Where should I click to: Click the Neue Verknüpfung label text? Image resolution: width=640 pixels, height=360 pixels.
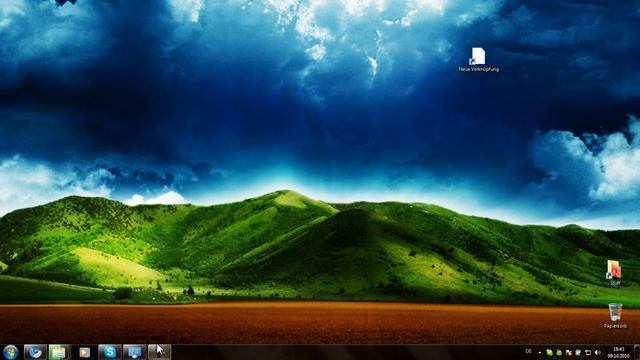478,69
